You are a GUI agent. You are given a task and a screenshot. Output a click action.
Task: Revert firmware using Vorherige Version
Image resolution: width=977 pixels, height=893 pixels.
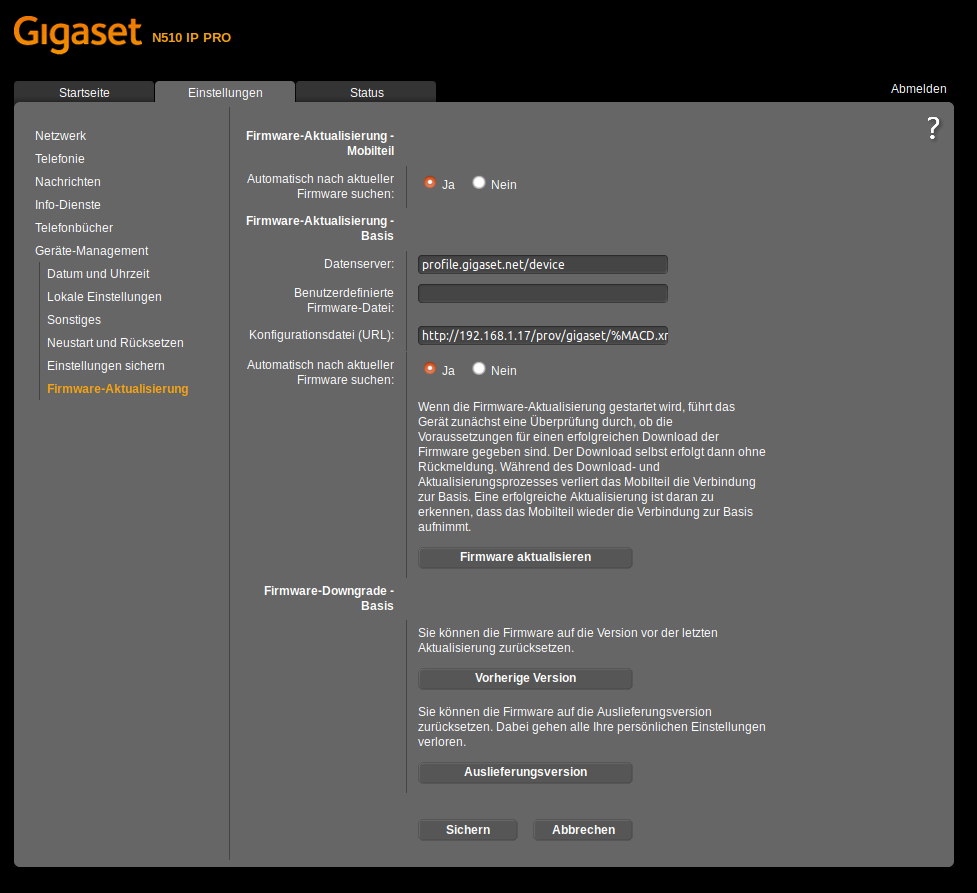coord(524,678)
